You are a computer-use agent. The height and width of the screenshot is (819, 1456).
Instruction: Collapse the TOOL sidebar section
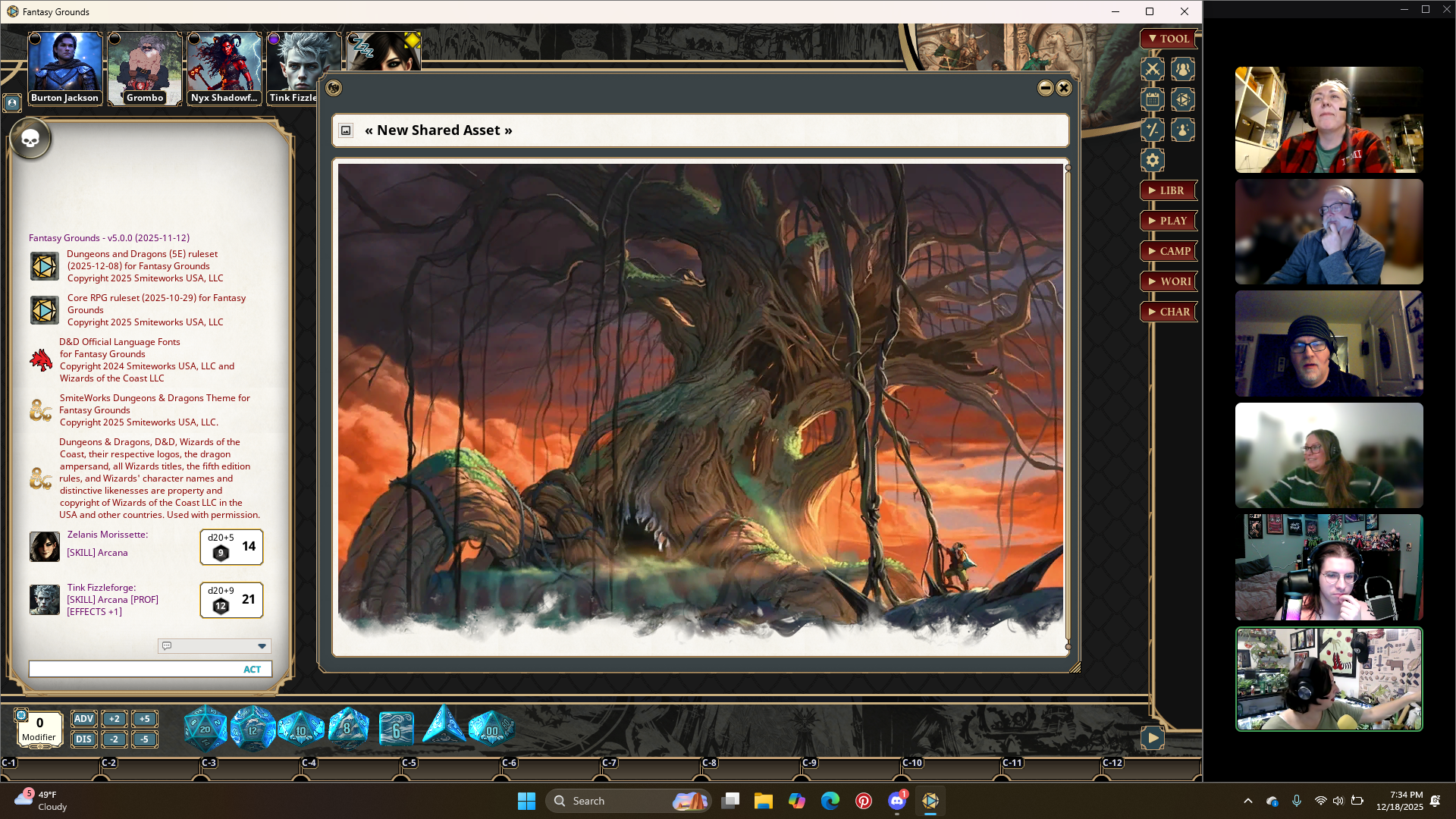(1168, 39)
